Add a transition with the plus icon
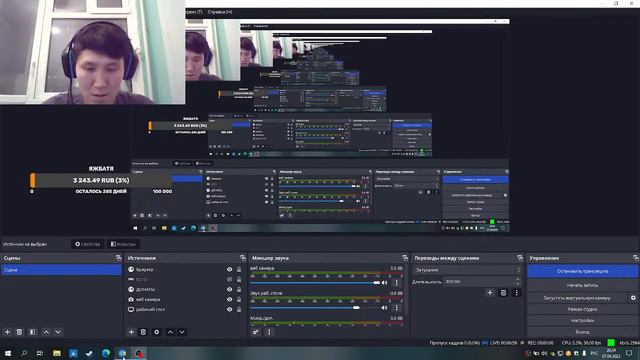640x360 pixels. [490, 293]
